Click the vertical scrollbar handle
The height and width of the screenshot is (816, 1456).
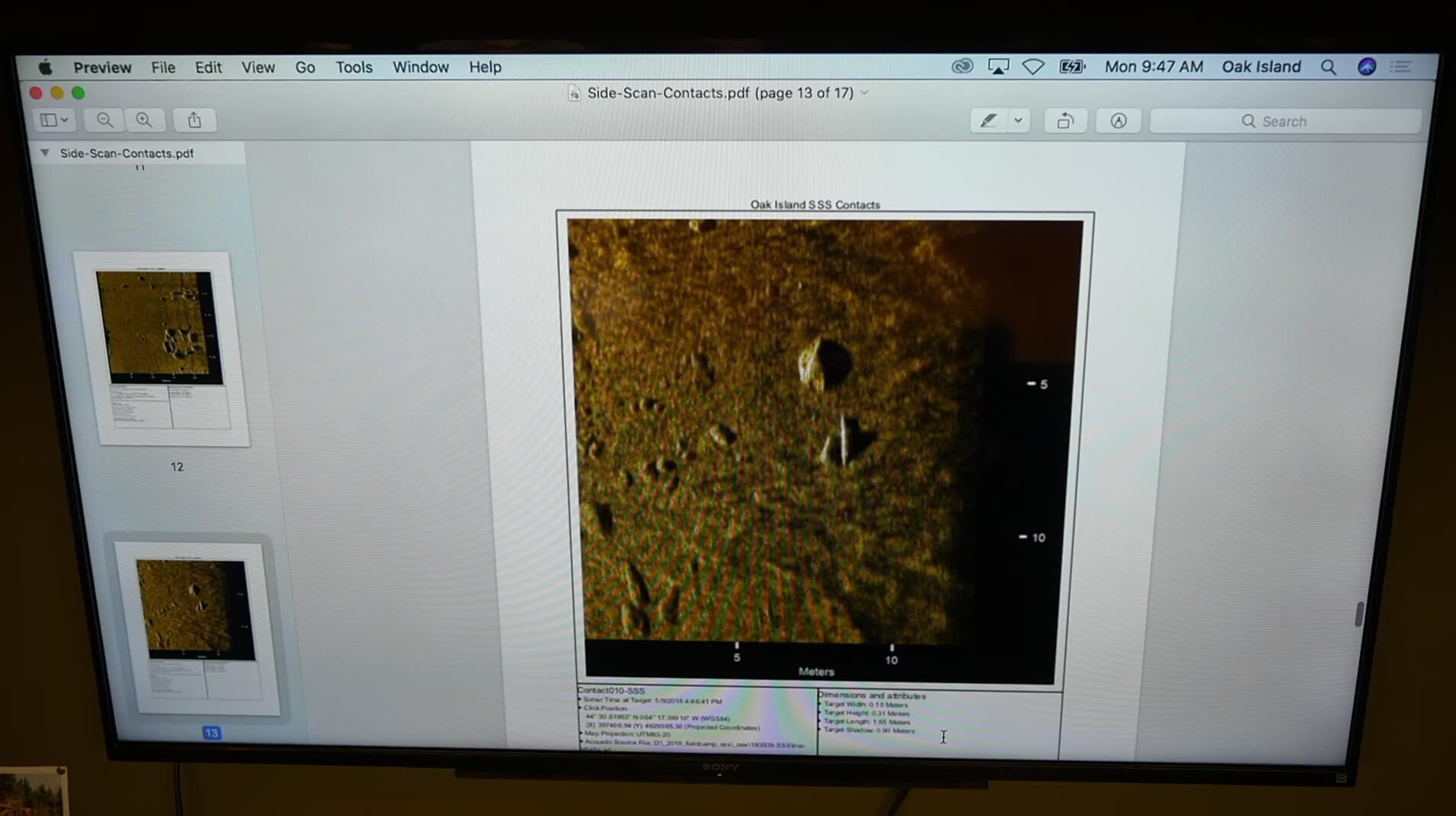(1358, 614)
